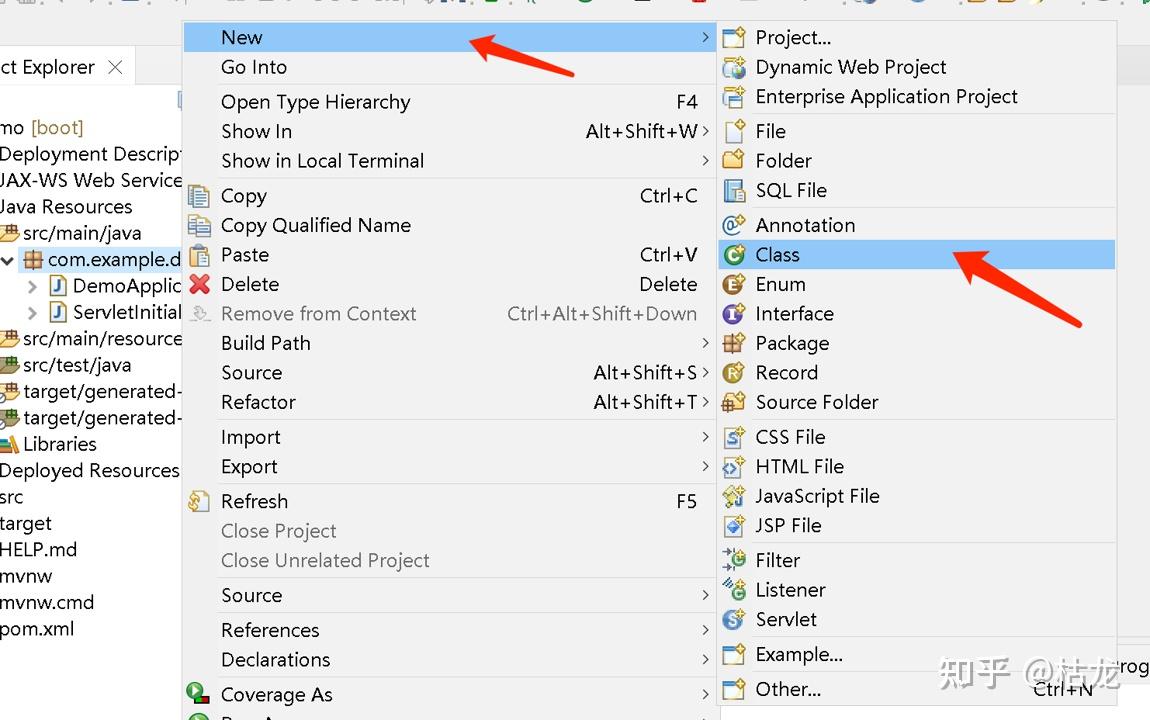Open Type Hierarchy from context menu
The image size is (1150, 720).
(315, 102)
